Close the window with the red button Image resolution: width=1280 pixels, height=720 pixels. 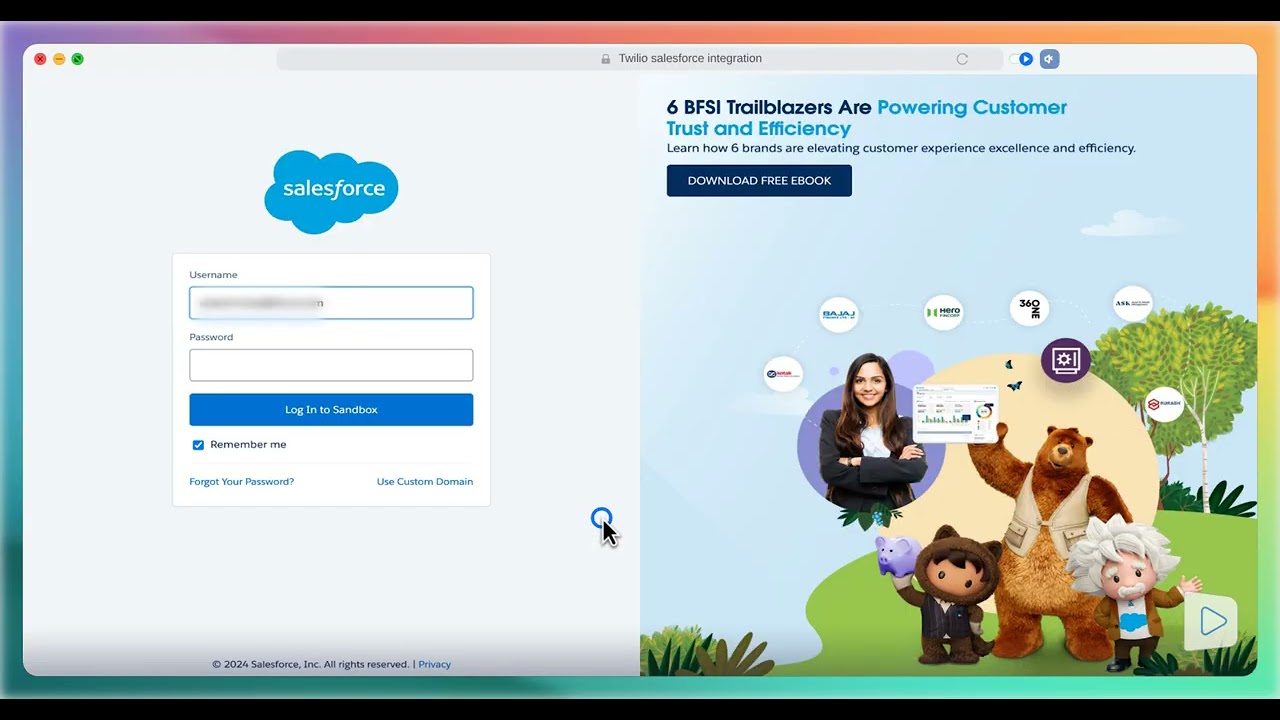(x=40, y=59)
